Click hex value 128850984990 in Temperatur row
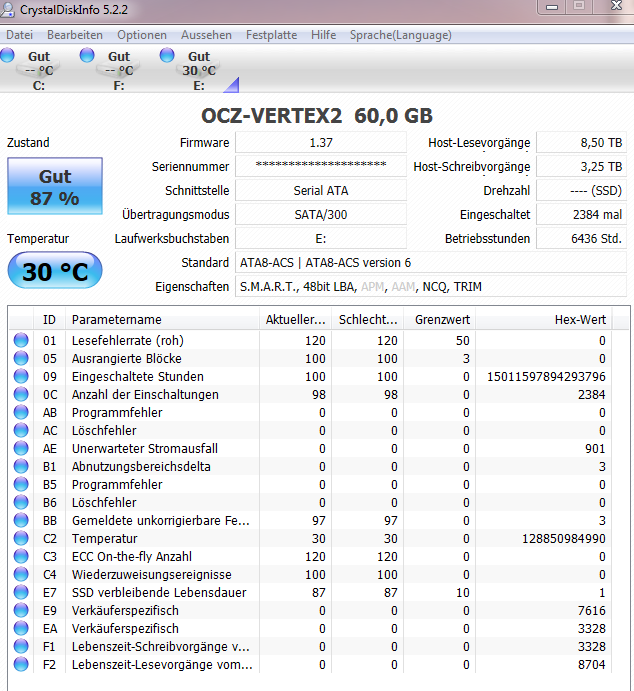This screenshot has width=634, height=691. coord(564,539)
